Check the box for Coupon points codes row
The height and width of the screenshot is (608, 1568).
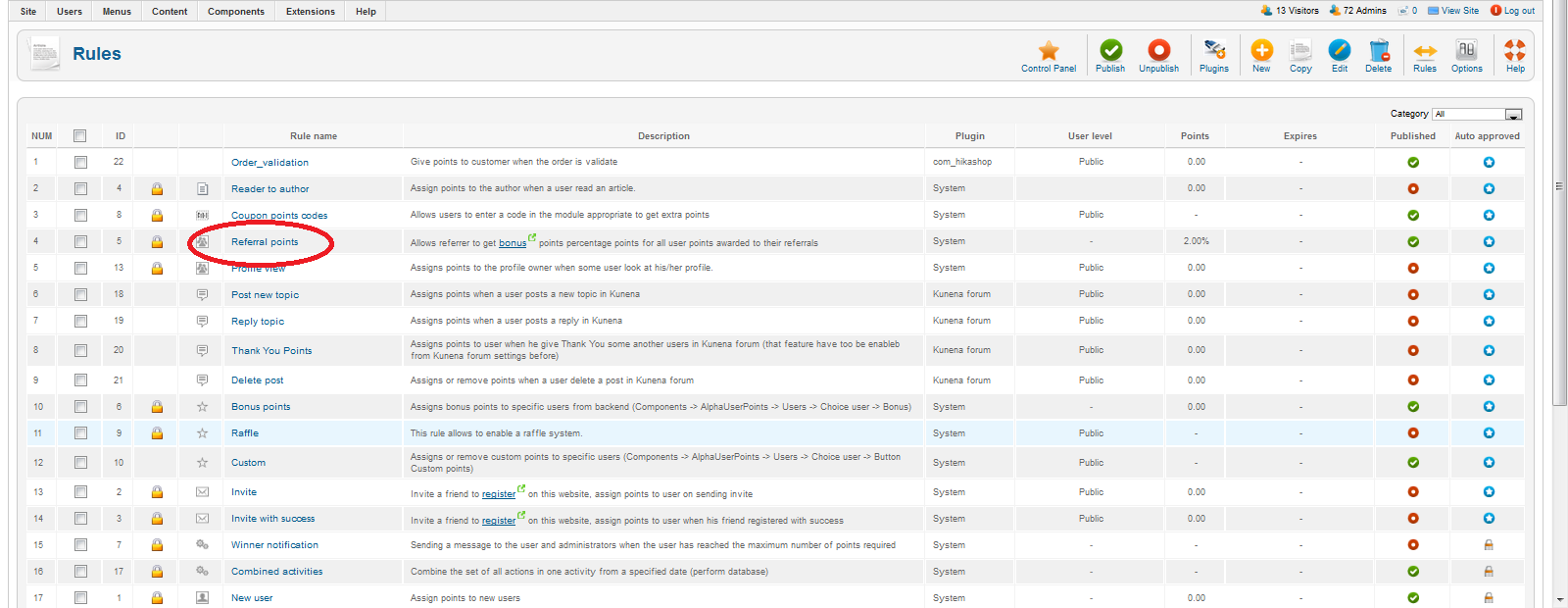tap(80, 215)
